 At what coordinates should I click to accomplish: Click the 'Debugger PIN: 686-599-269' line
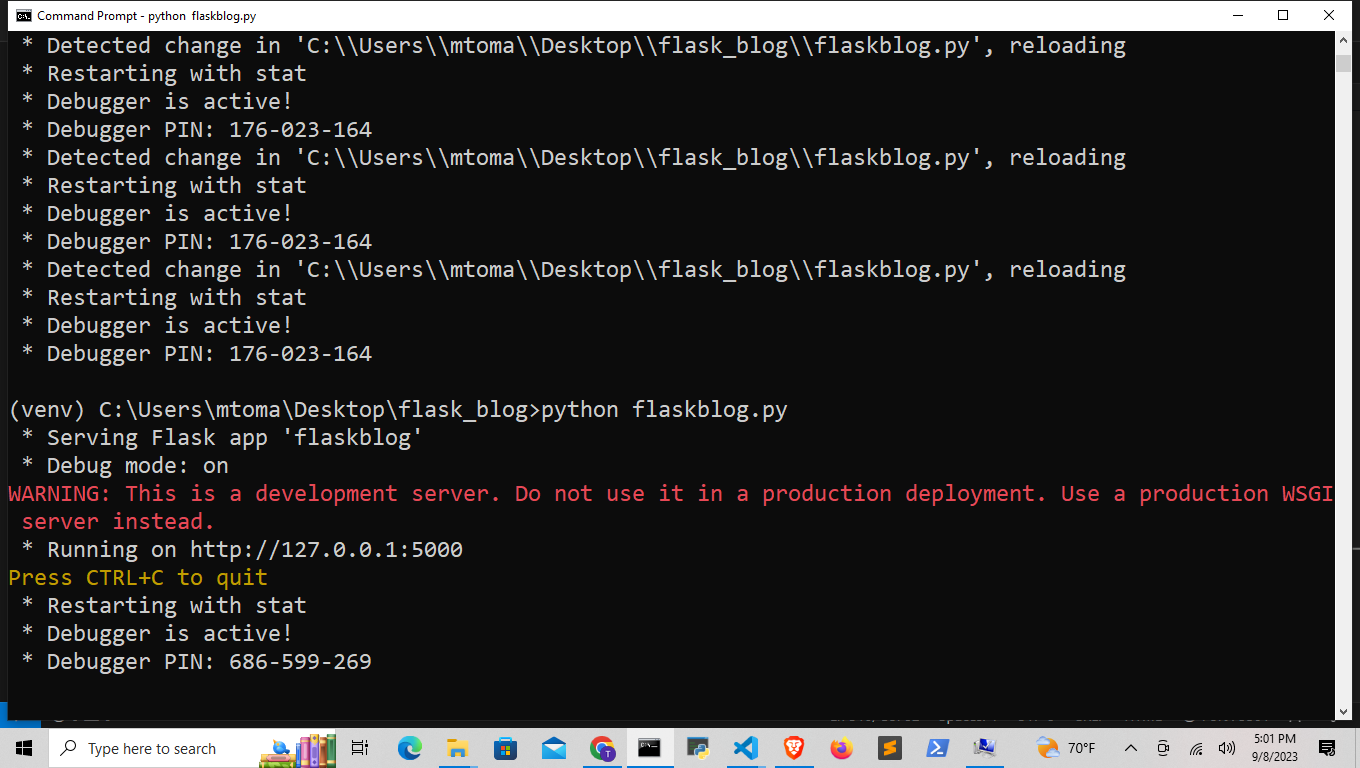pos(196,661)
